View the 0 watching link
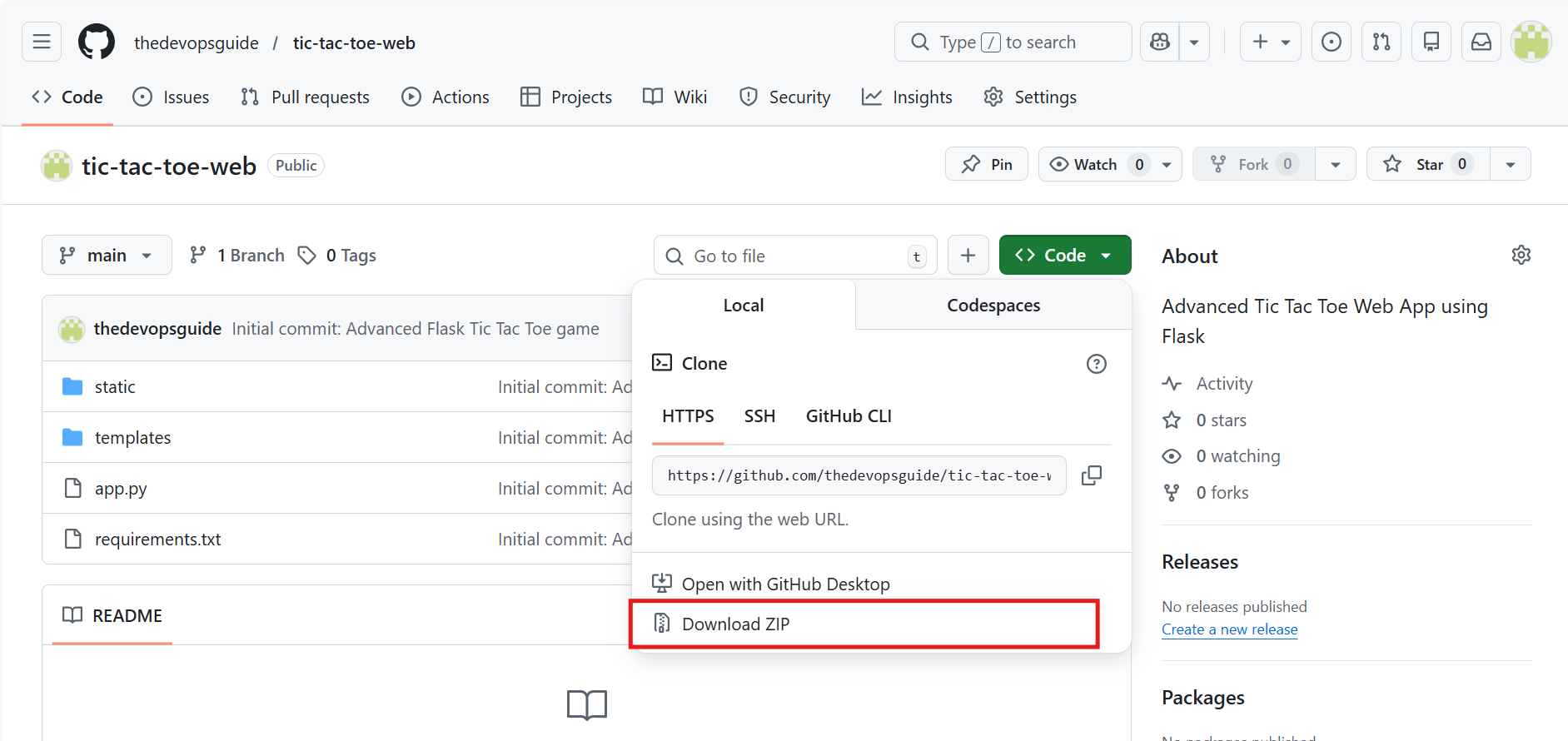Viewport: 1568px width, 741px height. [x=1222, y=456]
